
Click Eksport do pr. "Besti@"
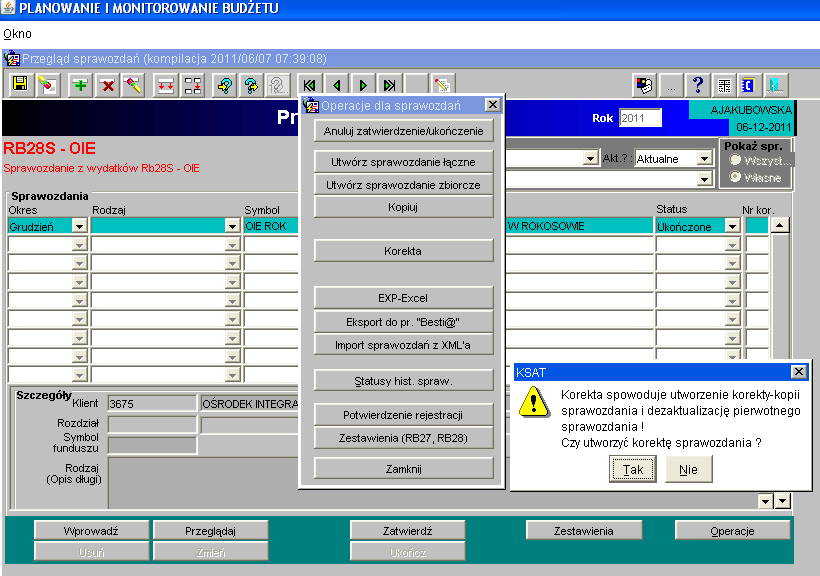coord(403,322)
